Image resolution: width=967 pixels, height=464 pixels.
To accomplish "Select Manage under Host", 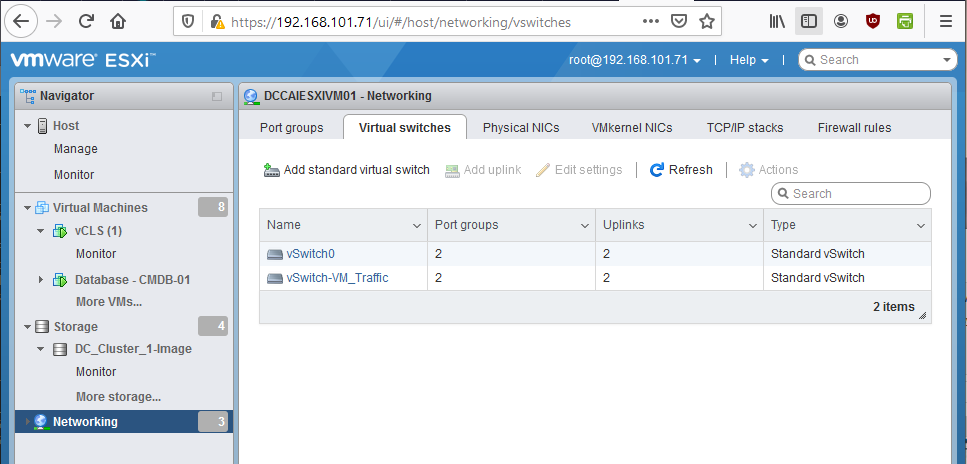I will pyautogui.click(x=76, y=149).
